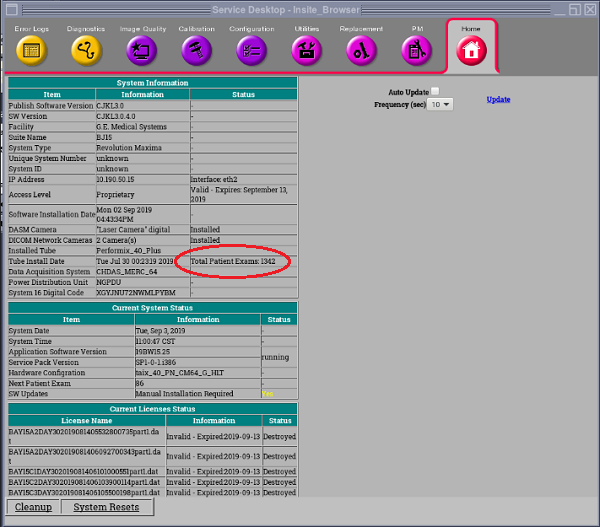This screenshot has height=527, width=600.
Task: Open the PM icon
Action: click(415, 49)
